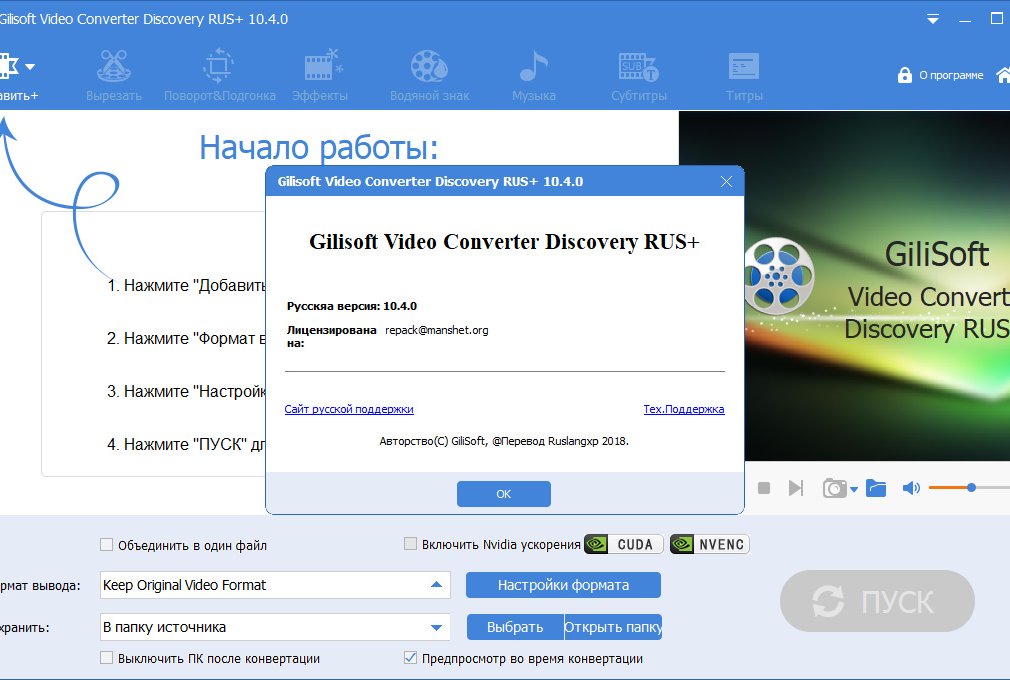Click OK in the About dialog

click(504, 494)
